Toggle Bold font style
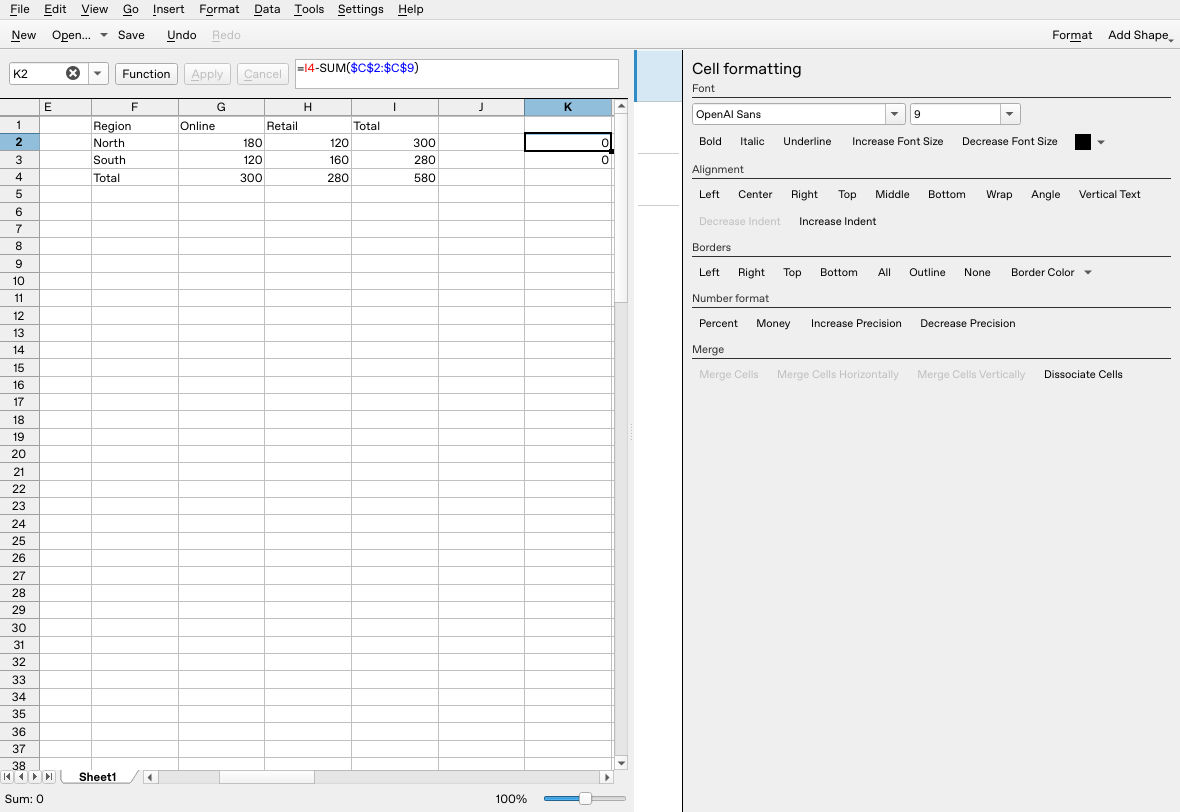 tap(710, 141)
